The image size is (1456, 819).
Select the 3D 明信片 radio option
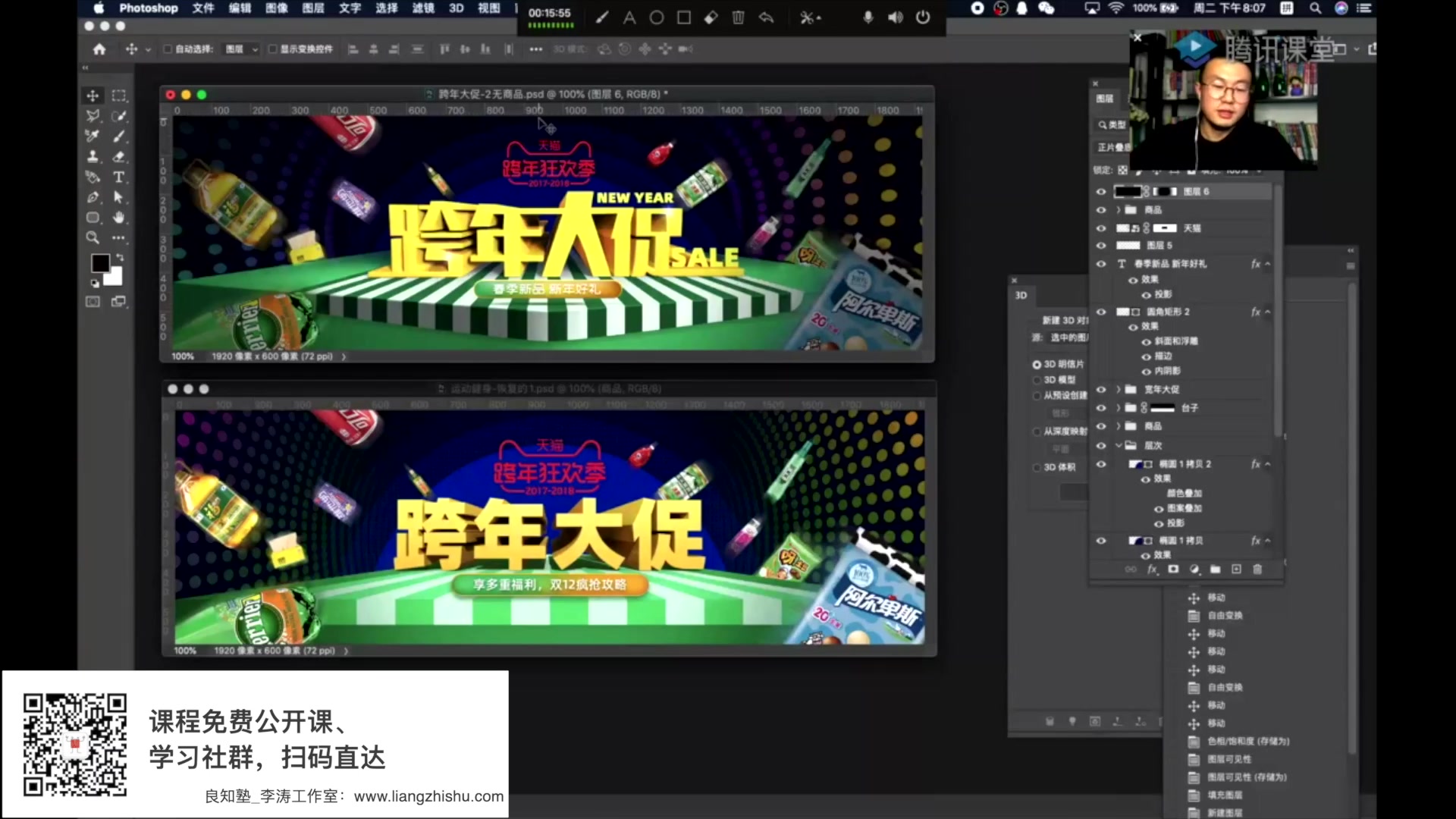[x=1037, y=365]
